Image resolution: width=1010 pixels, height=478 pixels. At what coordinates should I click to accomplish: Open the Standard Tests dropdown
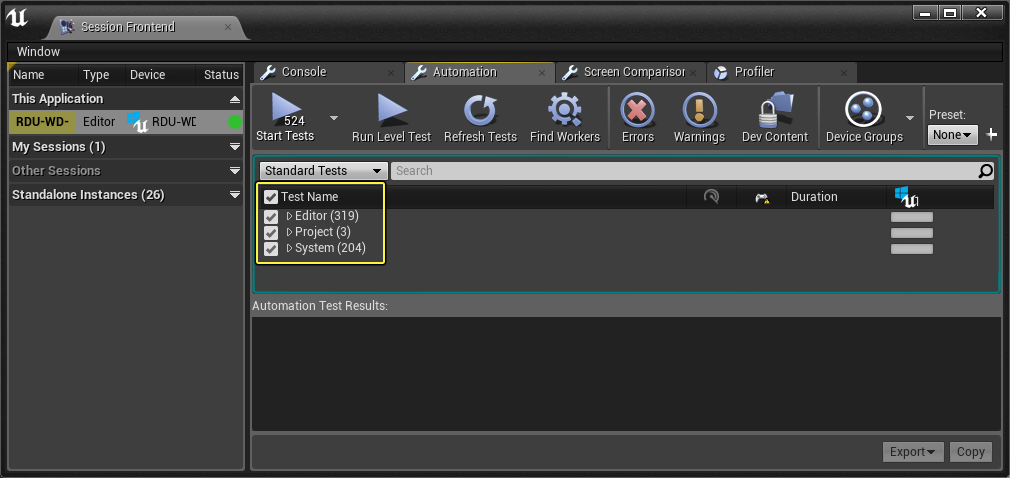(323, 171)
